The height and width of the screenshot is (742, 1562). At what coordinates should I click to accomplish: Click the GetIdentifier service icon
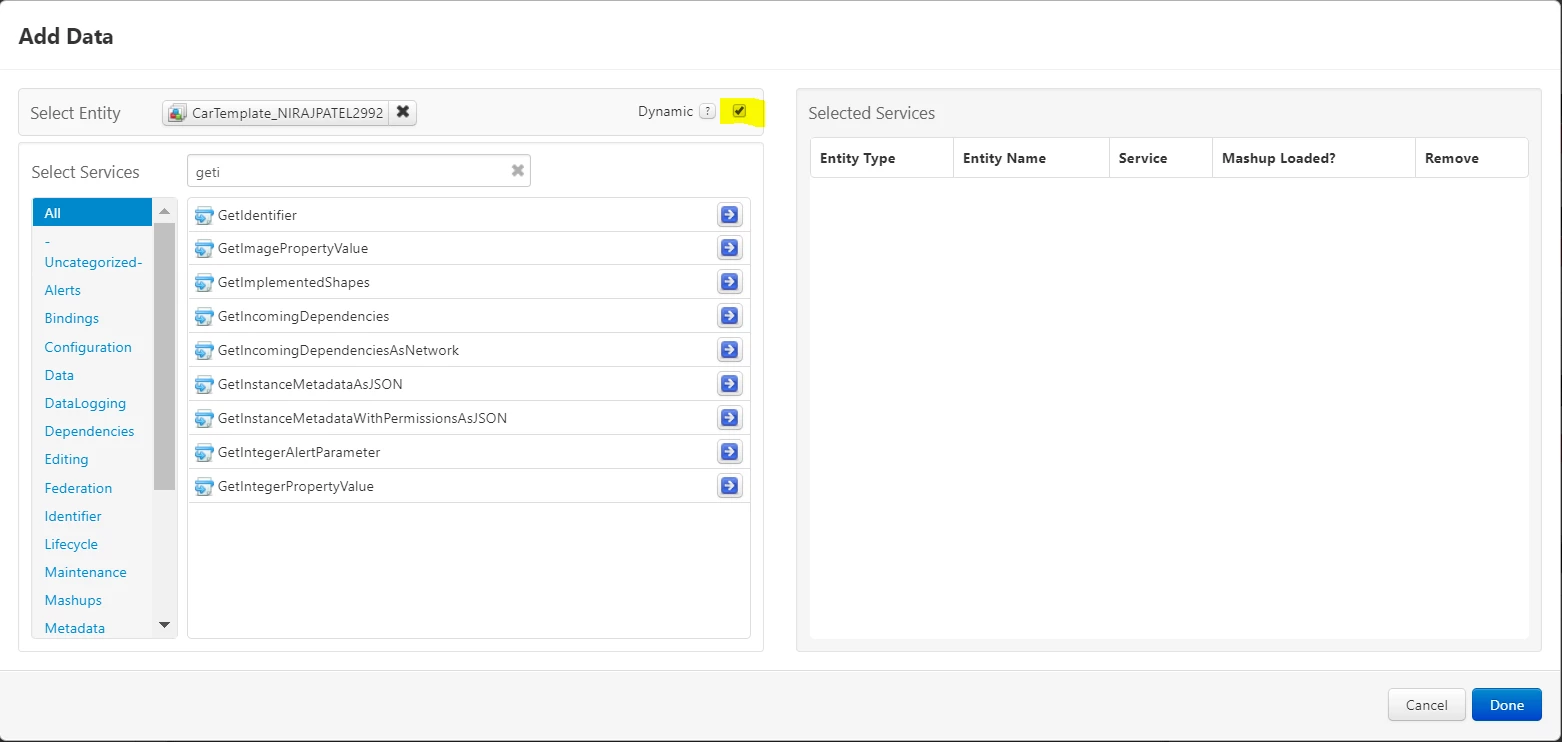[204, 215]
